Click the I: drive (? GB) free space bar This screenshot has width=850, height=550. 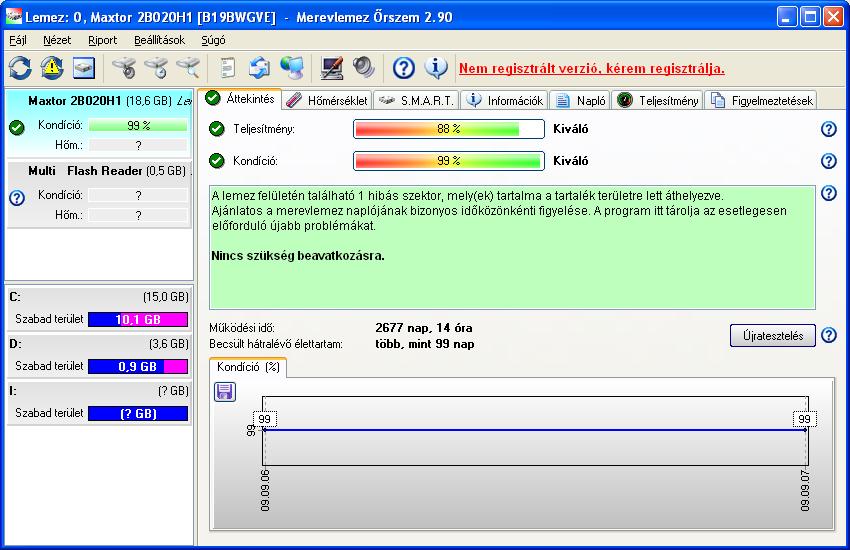pos(138,413)
